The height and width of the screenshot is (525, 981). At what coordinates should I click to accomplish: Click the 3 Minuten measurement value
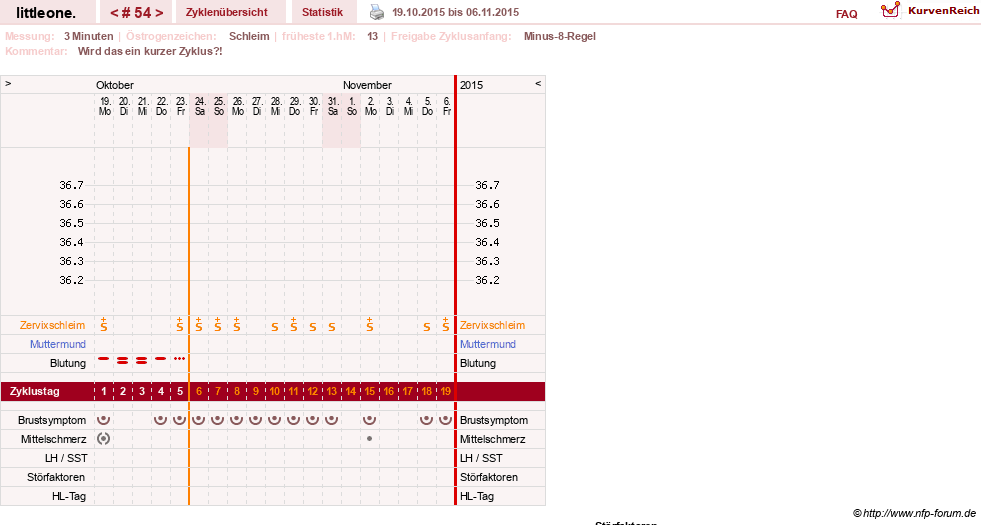click(89, 36)
